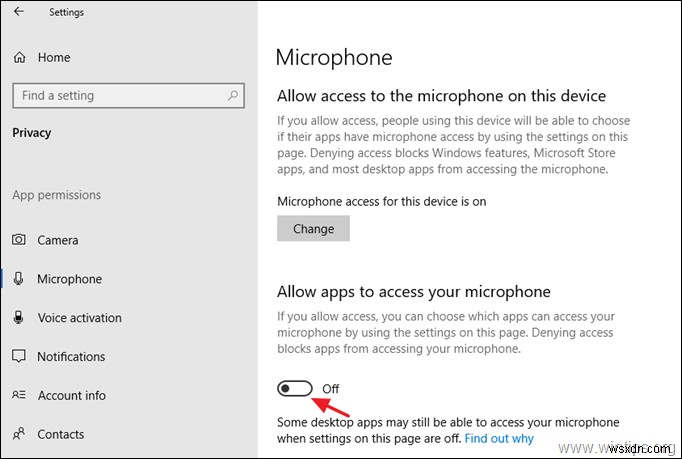
Task: Click the Account info icon
Action: coord(19,395)
